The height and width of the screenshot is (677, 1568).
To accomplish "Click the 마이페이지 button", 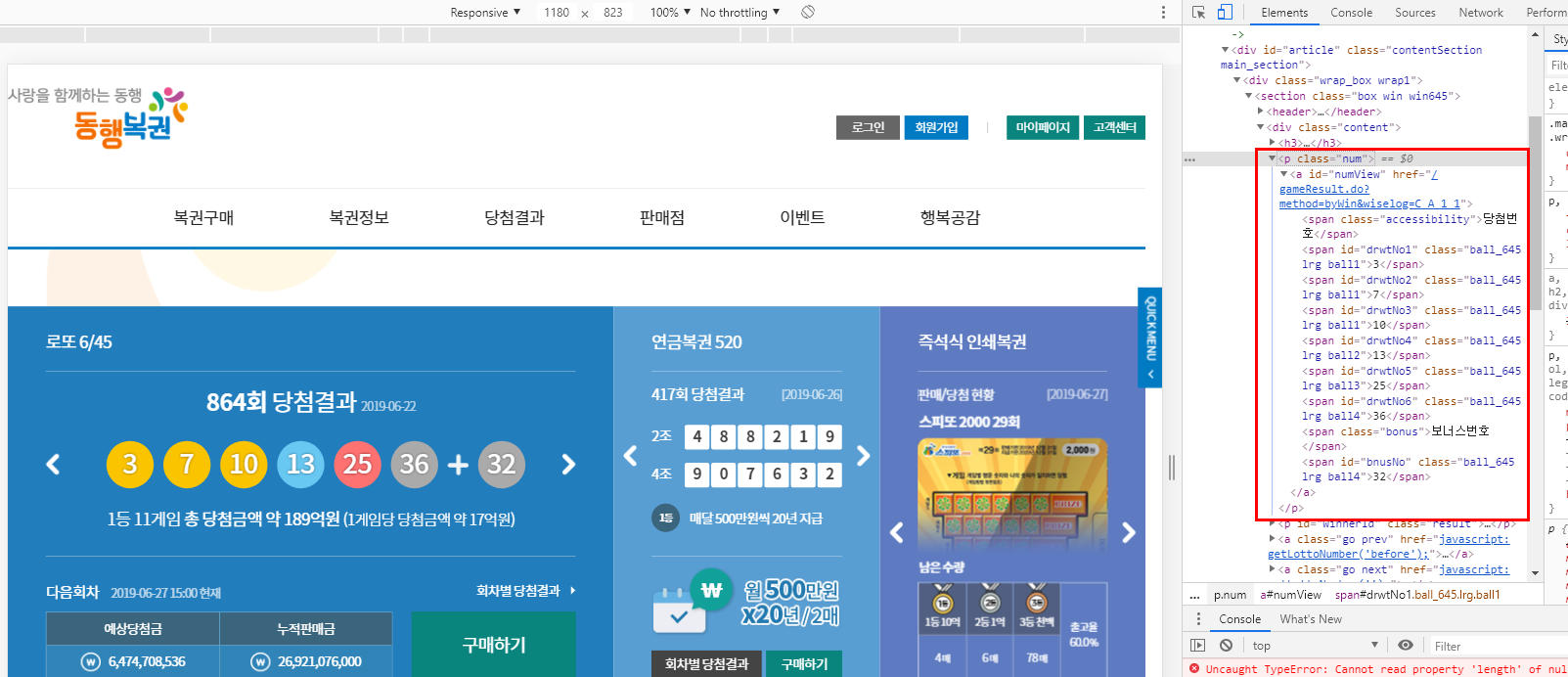I will pyautogui.click(x=1043, y=128).
